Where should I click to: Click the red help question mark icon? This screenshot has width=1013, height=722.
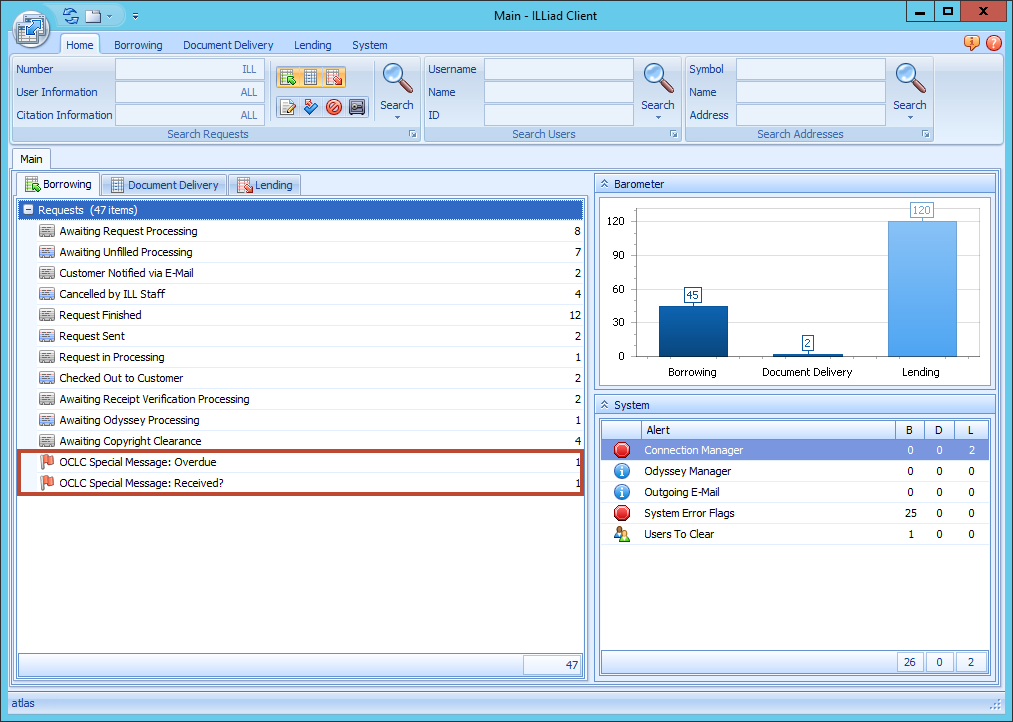(993, 43)
